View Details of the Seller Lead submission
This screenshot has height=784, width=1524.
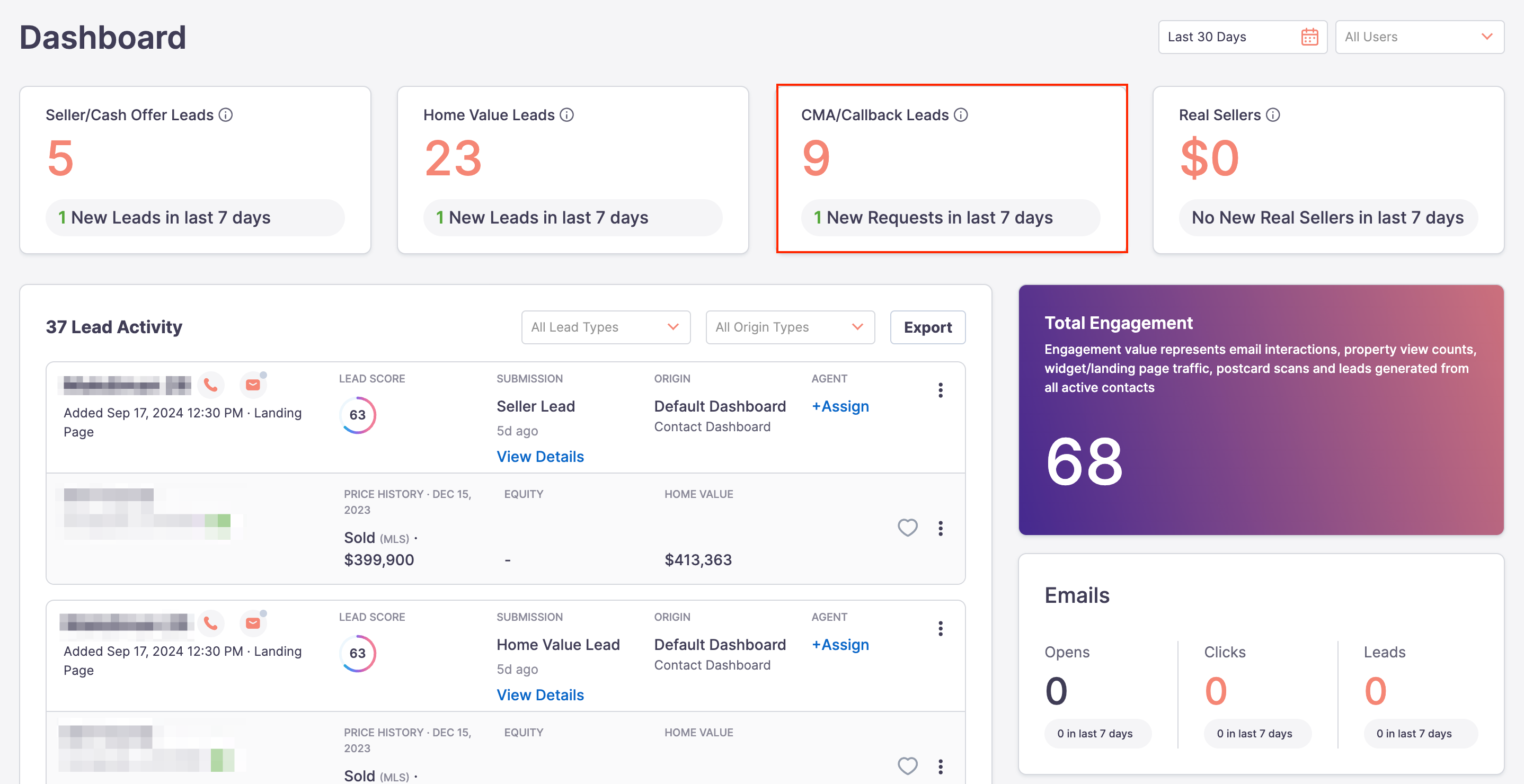click(x=539, y=457)
